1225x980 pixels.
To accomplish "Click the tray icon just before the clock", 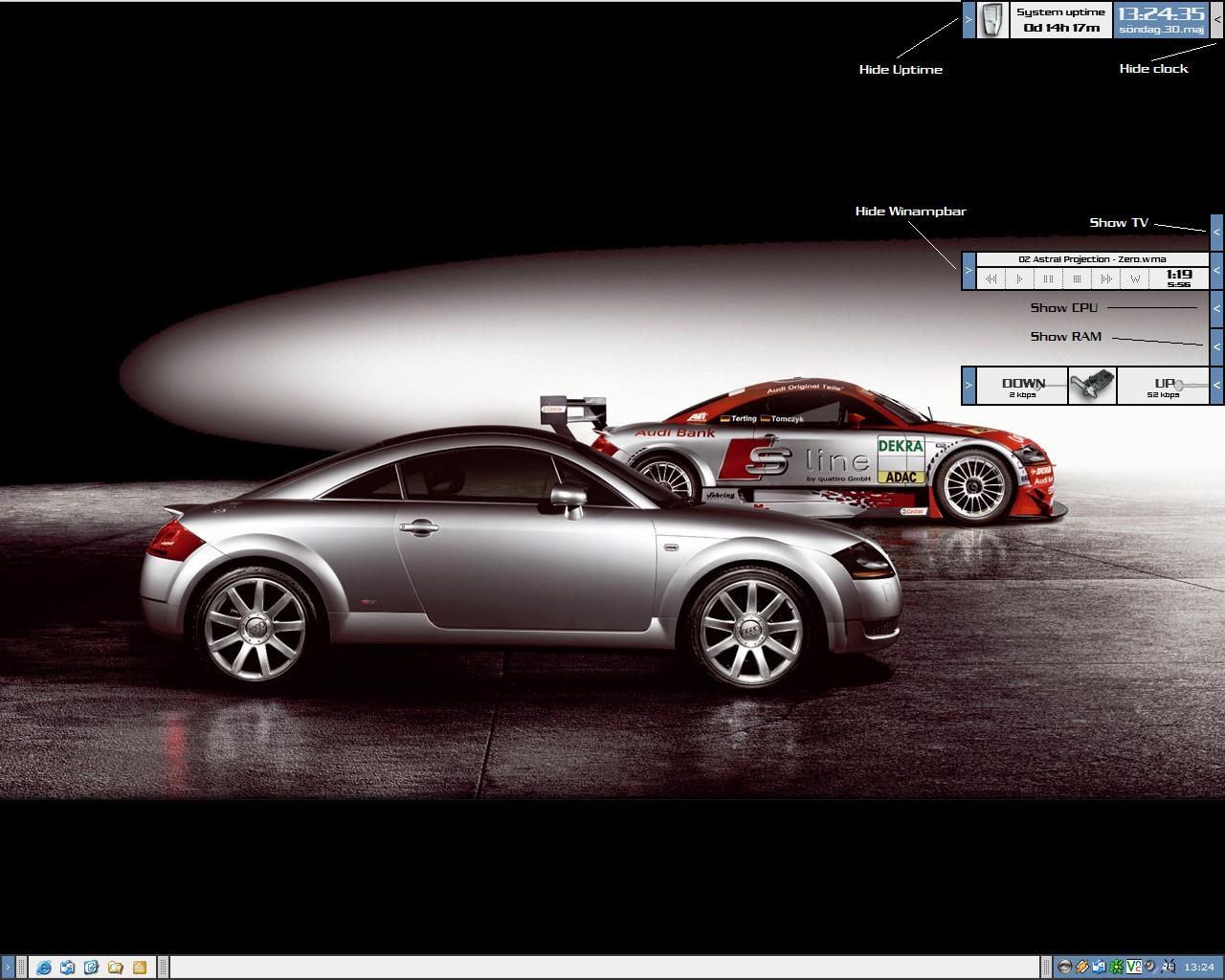I will click(1167, 967).
